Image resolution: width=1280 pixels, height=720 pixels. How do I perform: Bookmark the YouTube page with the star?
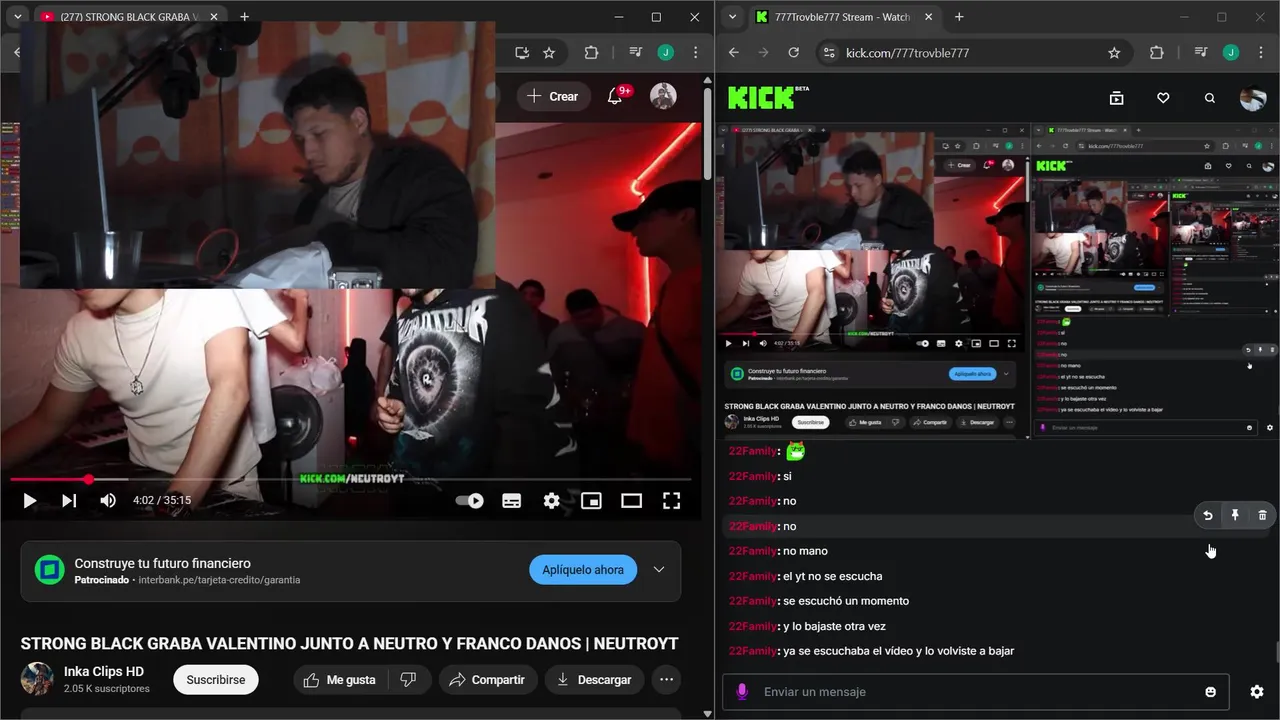coord(549,53)
